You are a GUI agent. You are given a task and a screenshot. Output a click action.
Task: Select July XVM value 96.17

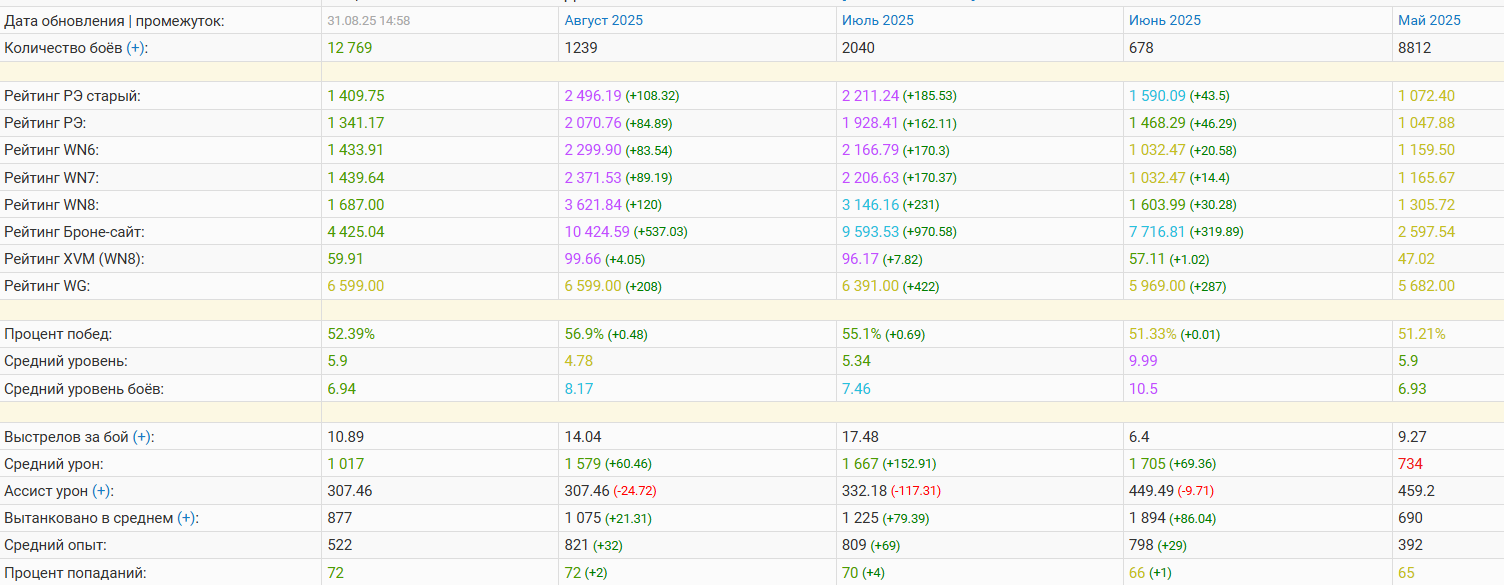coord(860,258)
